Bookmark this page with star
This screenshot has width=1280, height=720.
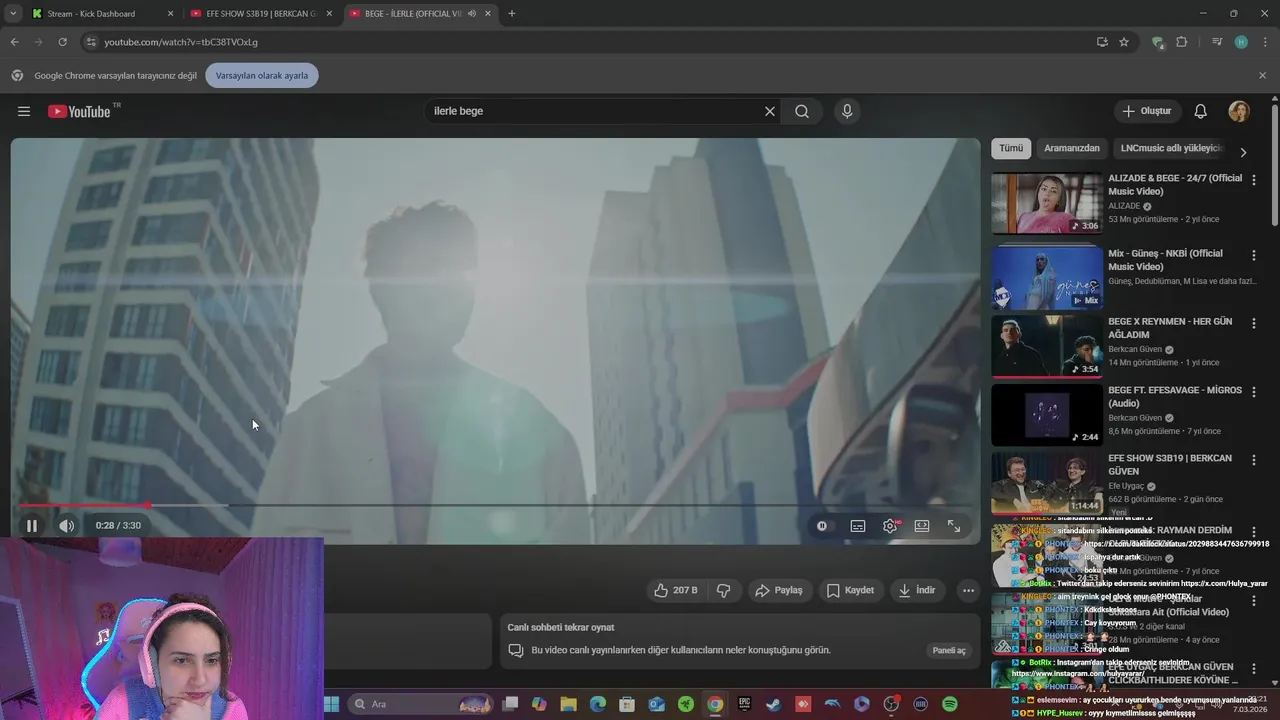pyautogui.click(x=1124, y=42)
